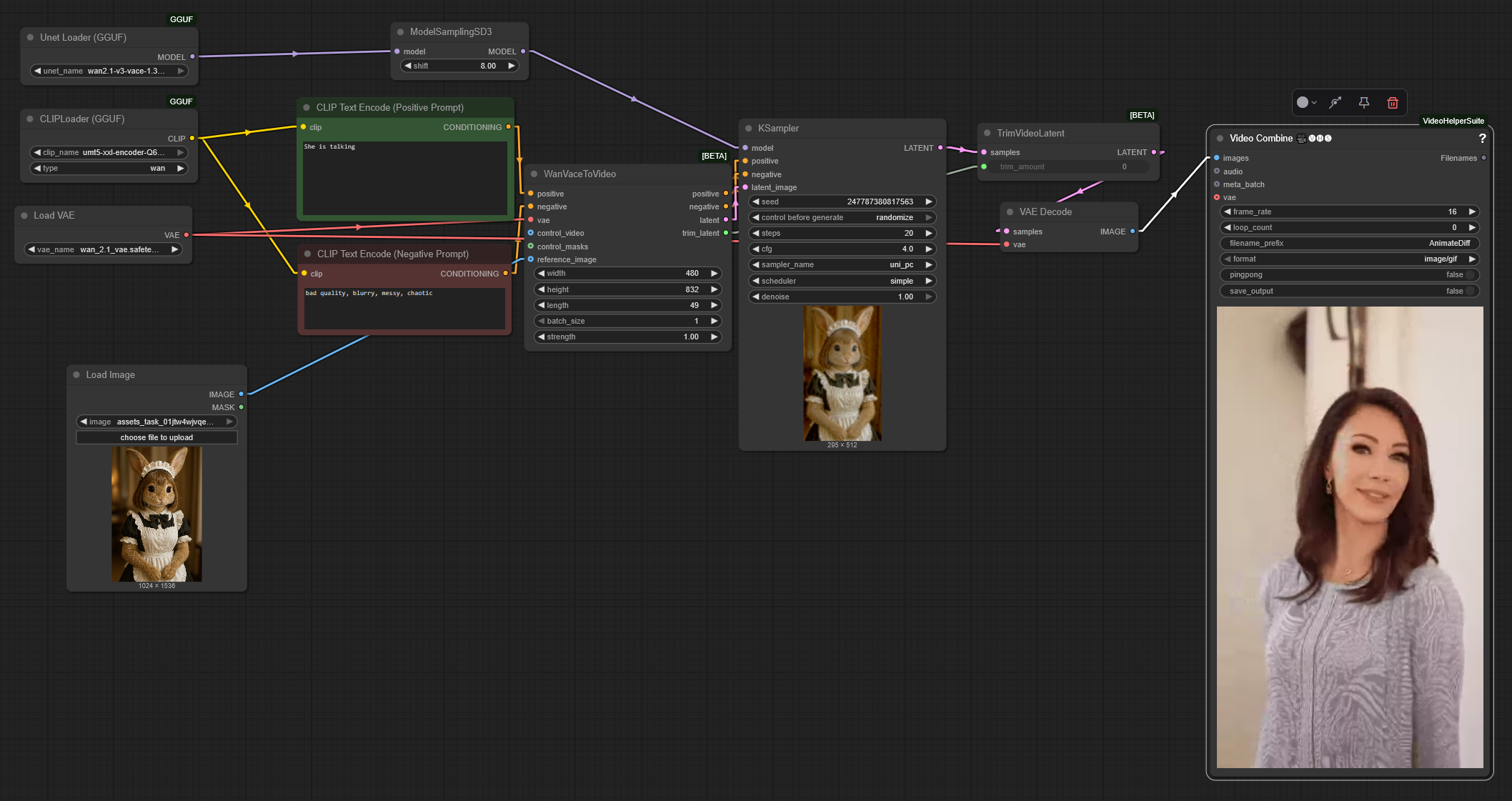Click the BETA badge above TrimVideoLatent
Viewport: 1512px width, 801px height.
pos(1142,115)
